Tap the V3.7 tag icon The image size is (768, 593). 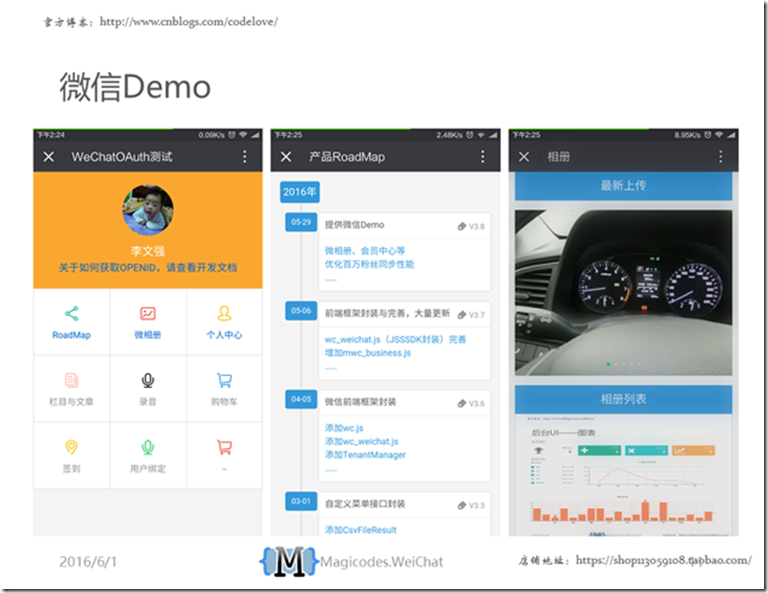click(x=461, y=315)
